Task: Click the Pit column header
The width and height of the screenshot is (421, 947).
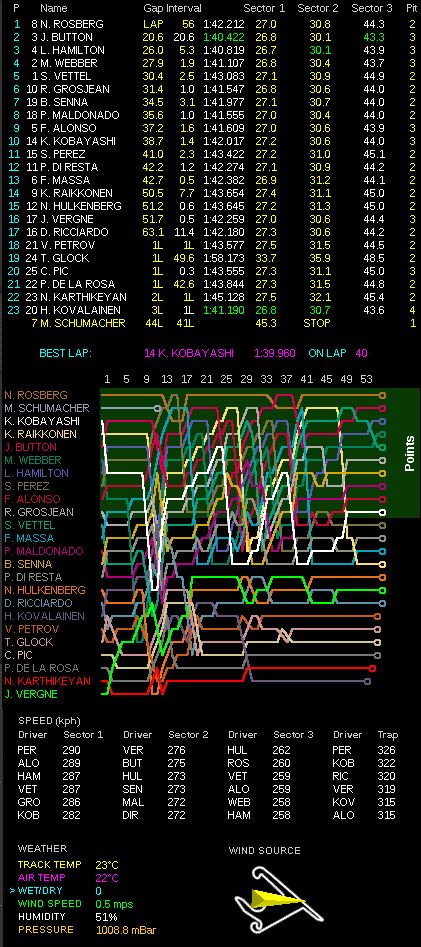Action: (x=411, y=8)
